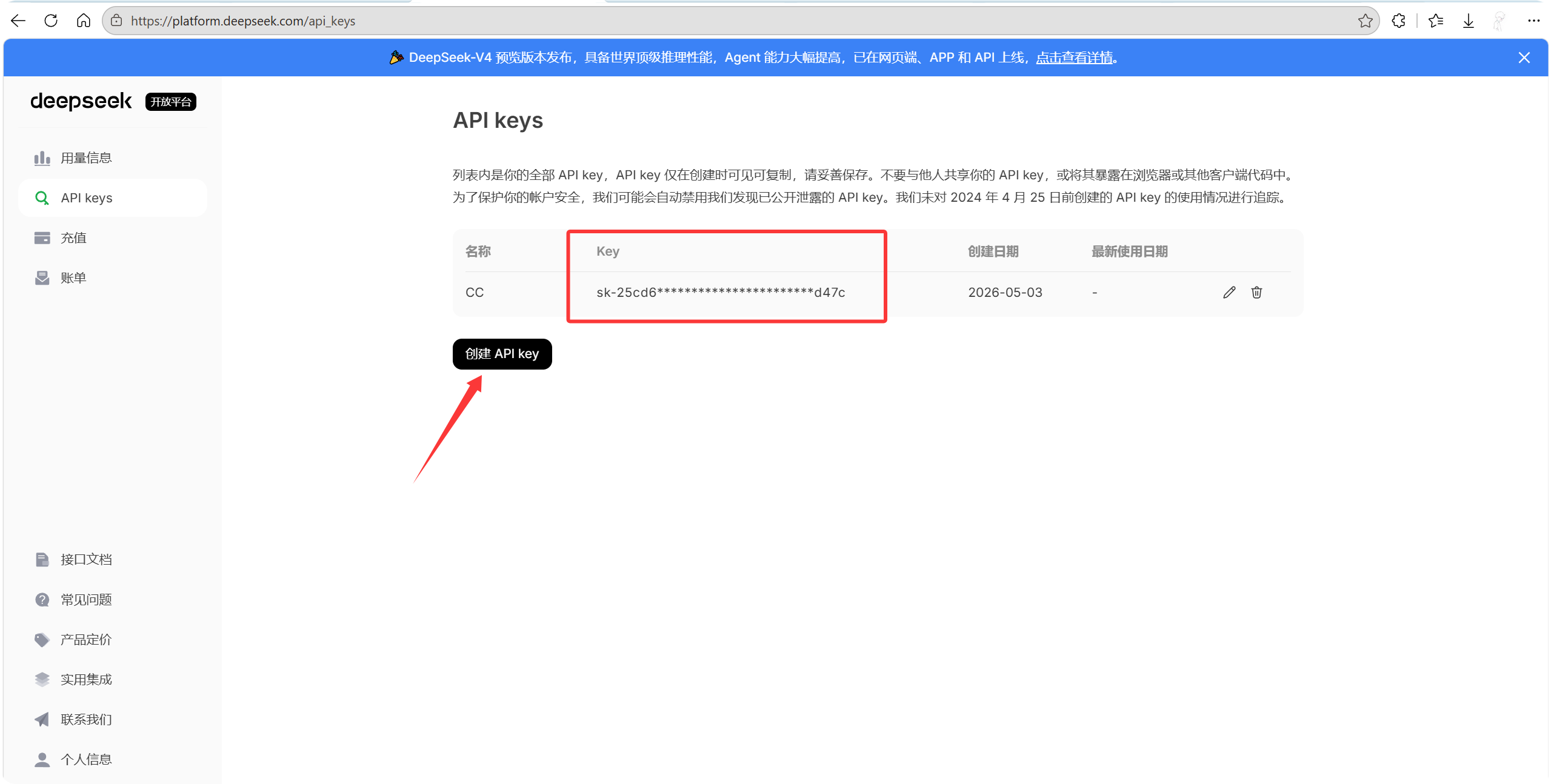Open 充值 in the sidebar
Image resolution: width=1551 pixels, height=784 pixels.
click(113, 238)
